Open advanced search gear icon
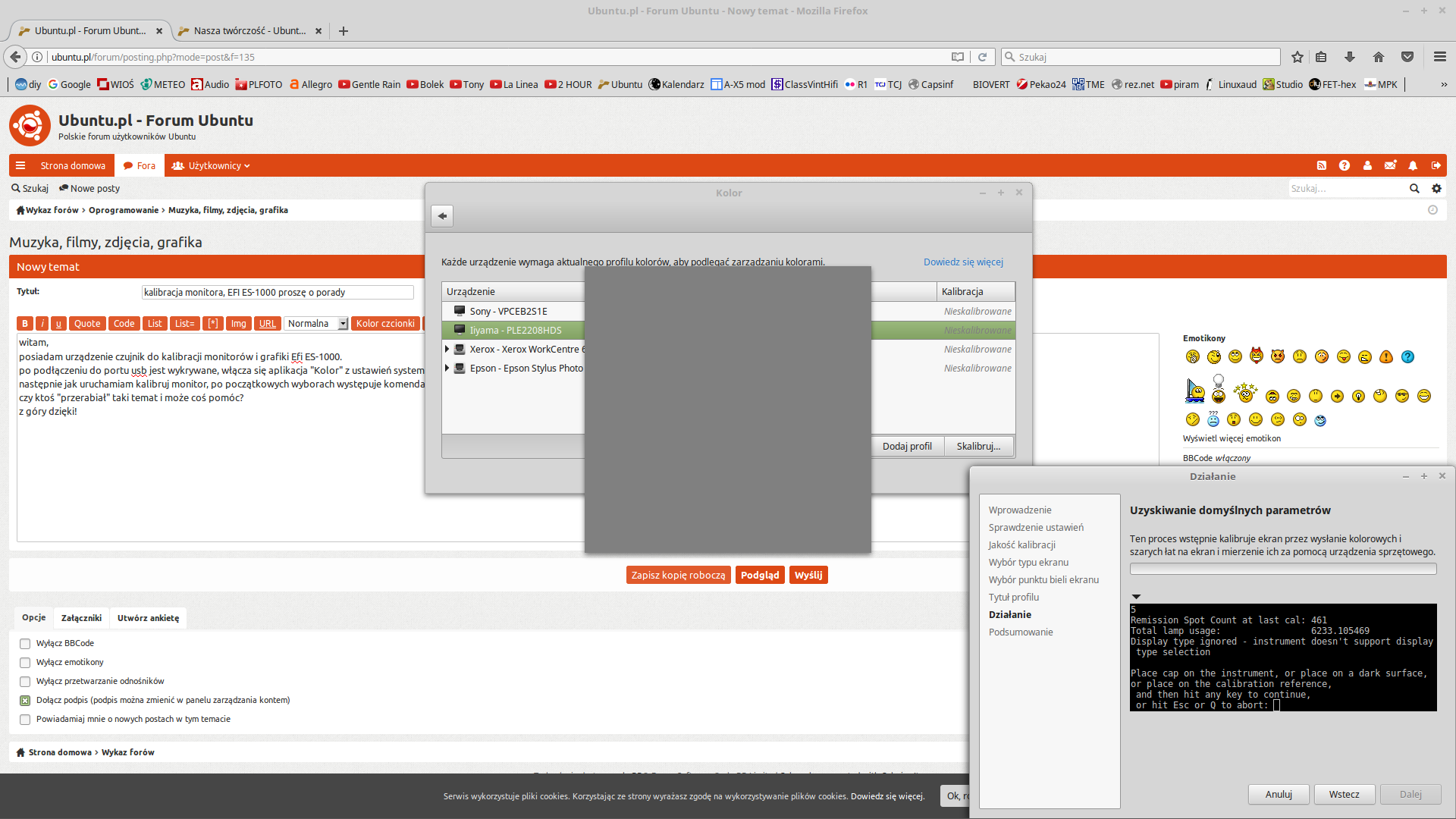1456x819 pixels. coord(1436,188)
